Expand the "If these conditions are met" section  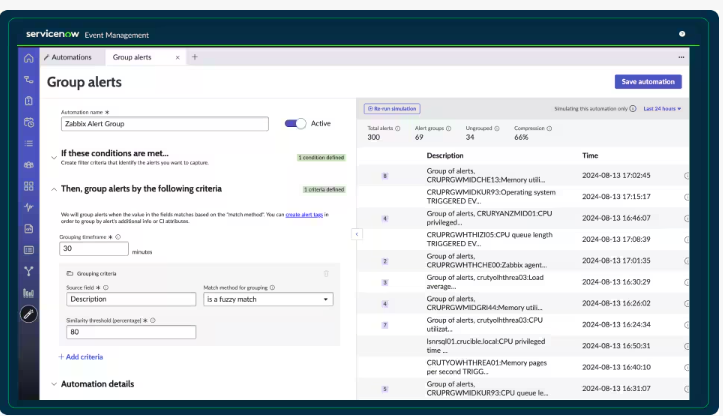54,156
